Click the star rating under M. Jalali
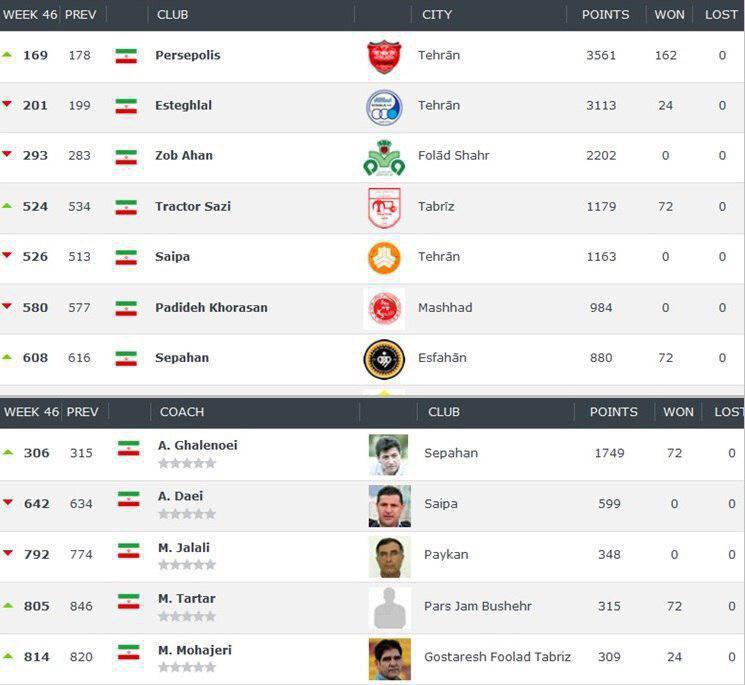This screenshot has height=685, width=745. click(187, 565)
